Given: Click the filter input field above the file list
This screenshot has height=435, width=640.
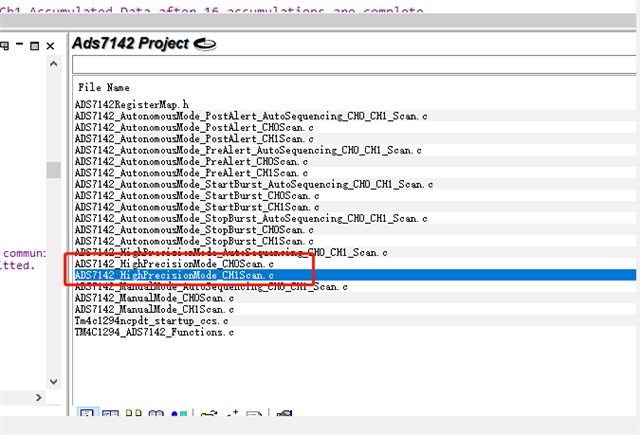Looking at the screenshot, I should [x=354, y=64].
